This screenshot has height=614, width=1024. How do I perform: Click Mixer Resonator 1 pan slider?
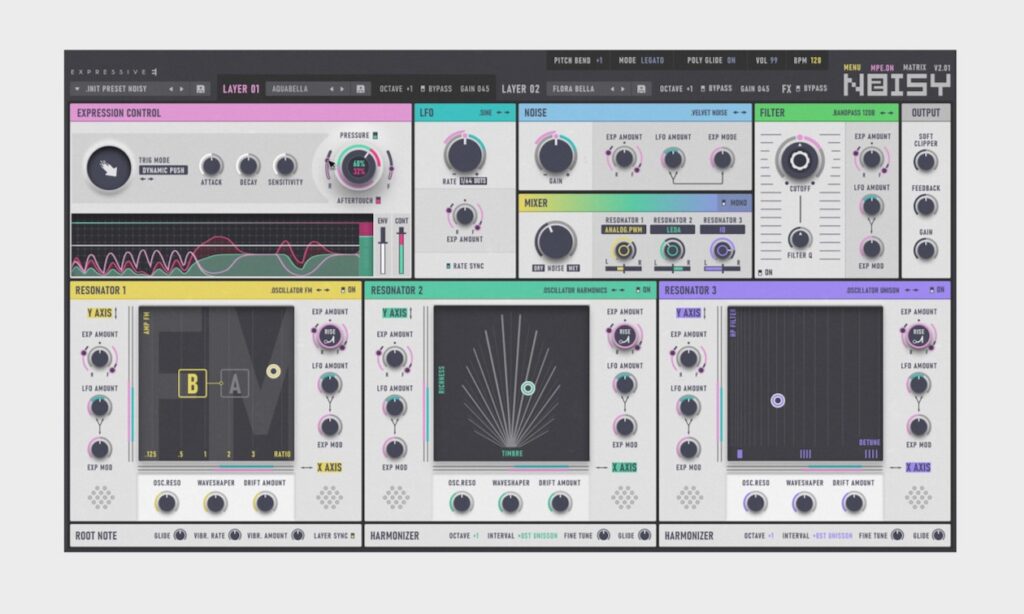pos(624,268)
